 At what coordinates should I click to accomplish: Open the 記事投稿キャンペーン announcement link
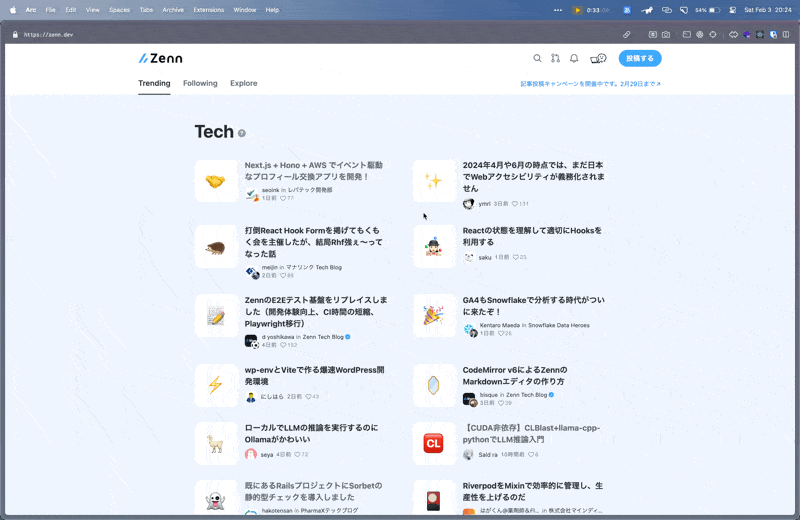pos(590,84)
